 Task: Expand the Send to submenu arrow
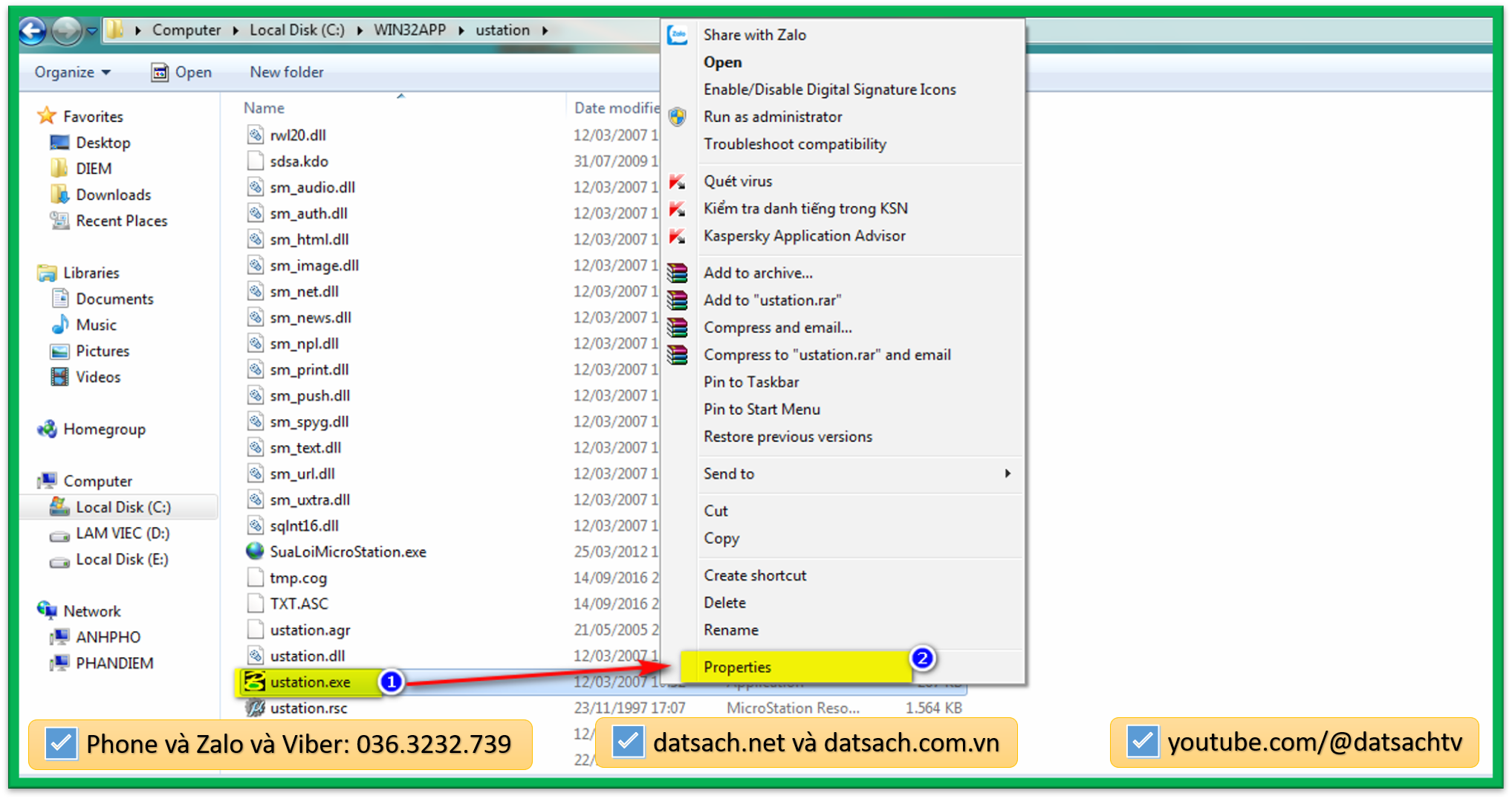pyautogui.click(x=1008, y=473)
